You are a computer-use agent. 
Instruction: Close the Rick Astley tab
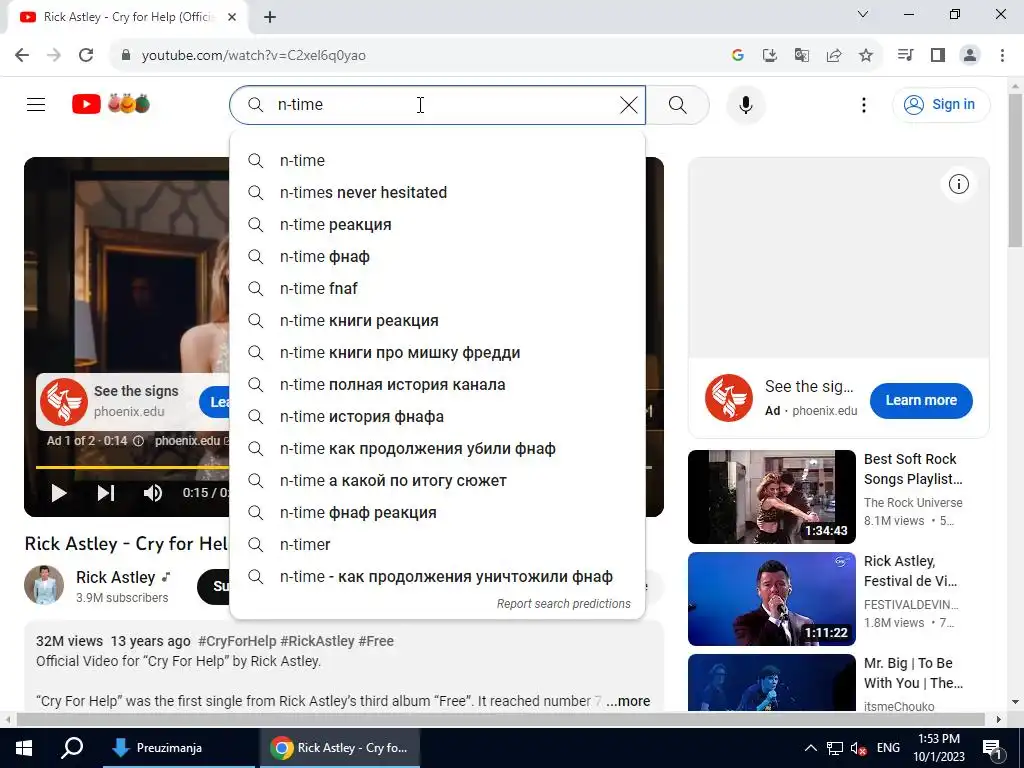coord(232,17)
